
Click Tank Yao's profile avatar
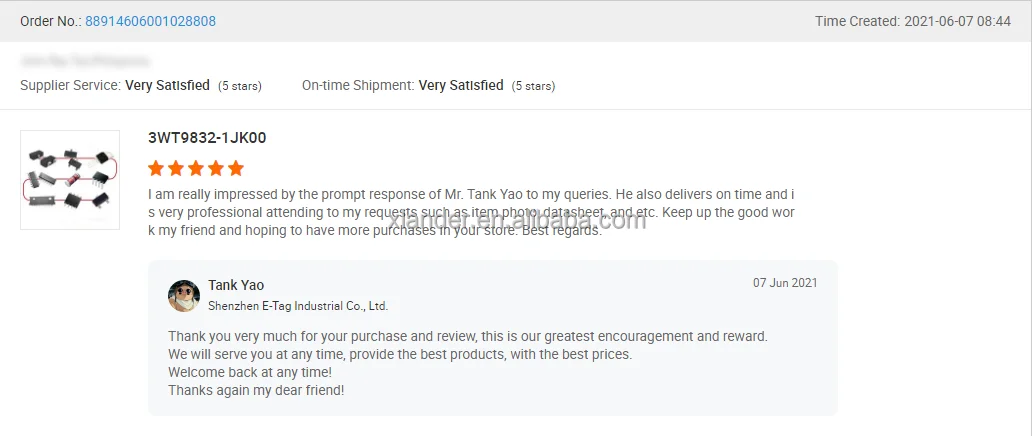coord(184,296)
